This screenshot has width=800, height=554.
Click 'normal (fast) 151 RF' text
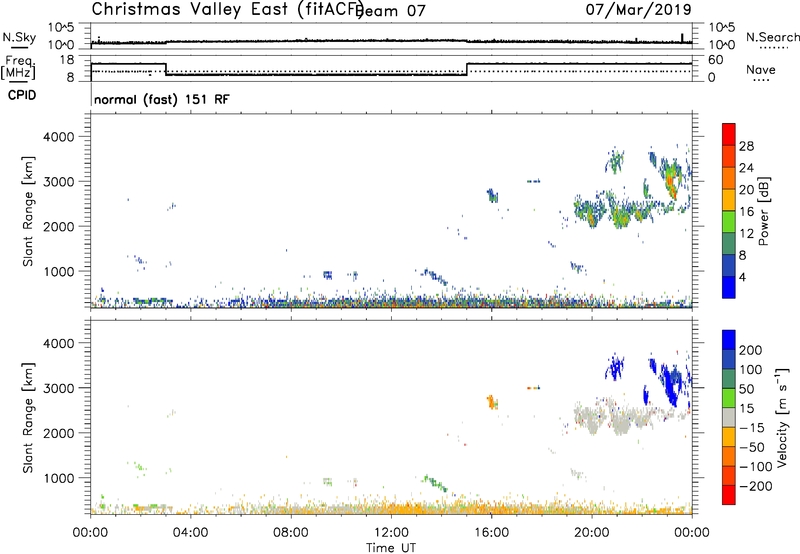[162, 99]
